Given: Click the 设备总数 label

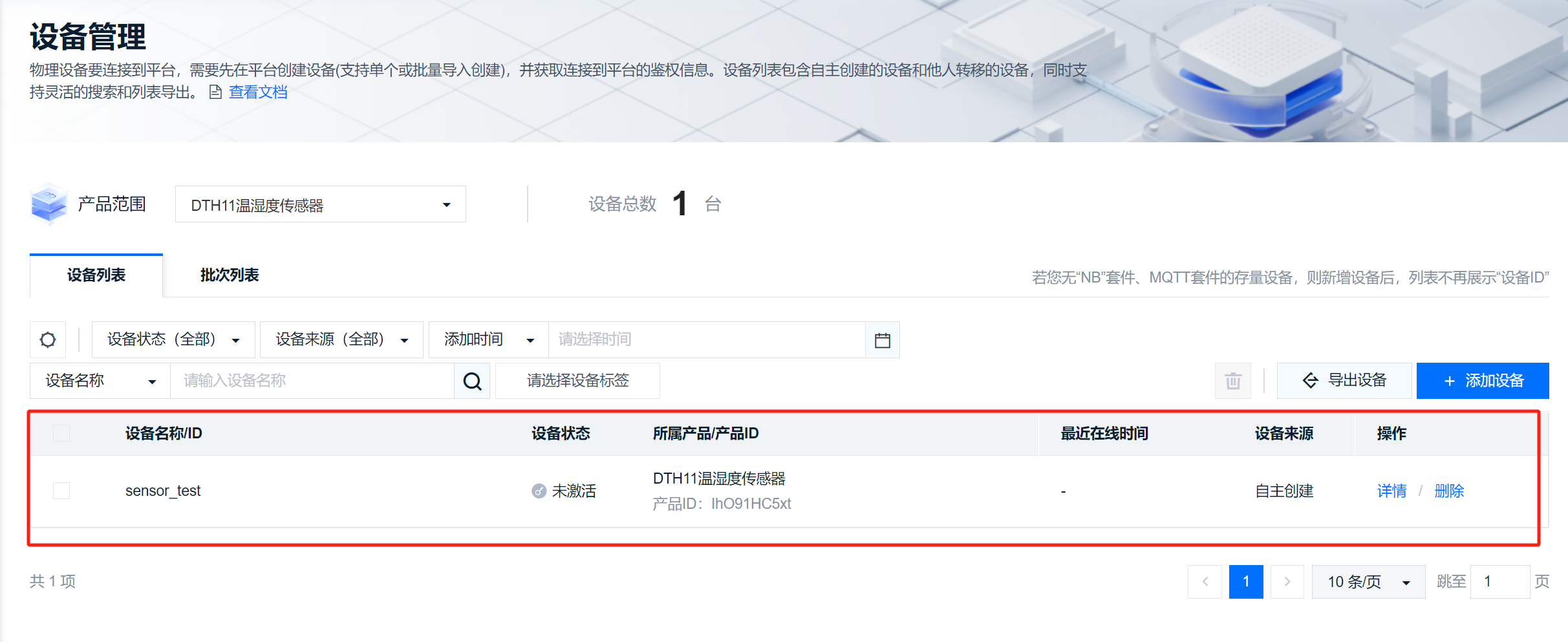Looking at the screenshot, I should 622,204.
